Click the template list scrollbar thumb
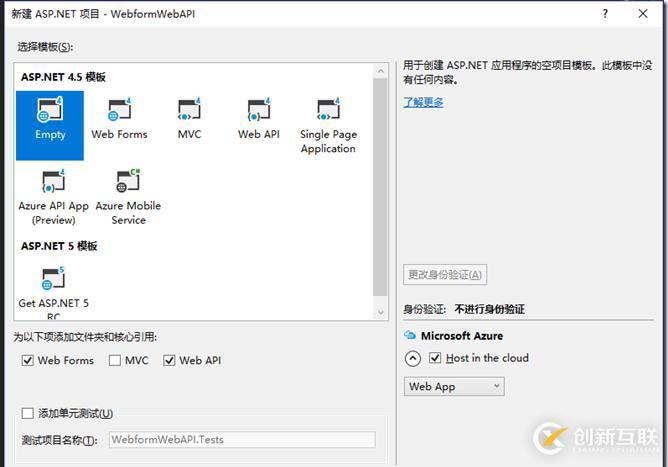668x467 pixels. (x=380, y=187)
